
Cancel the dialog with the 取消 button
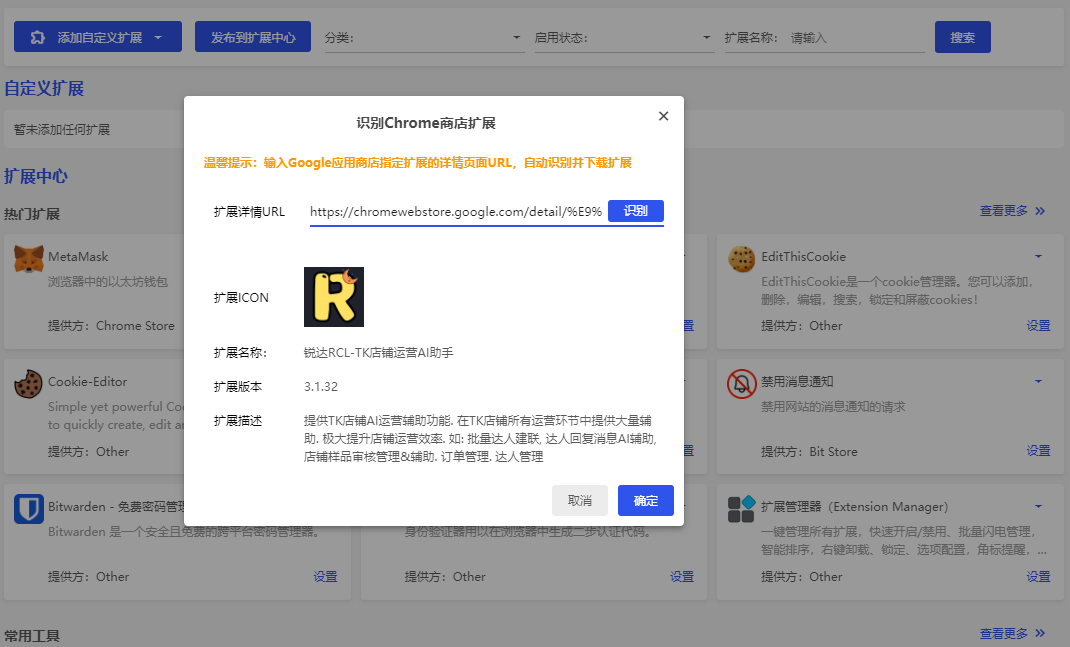579,500
